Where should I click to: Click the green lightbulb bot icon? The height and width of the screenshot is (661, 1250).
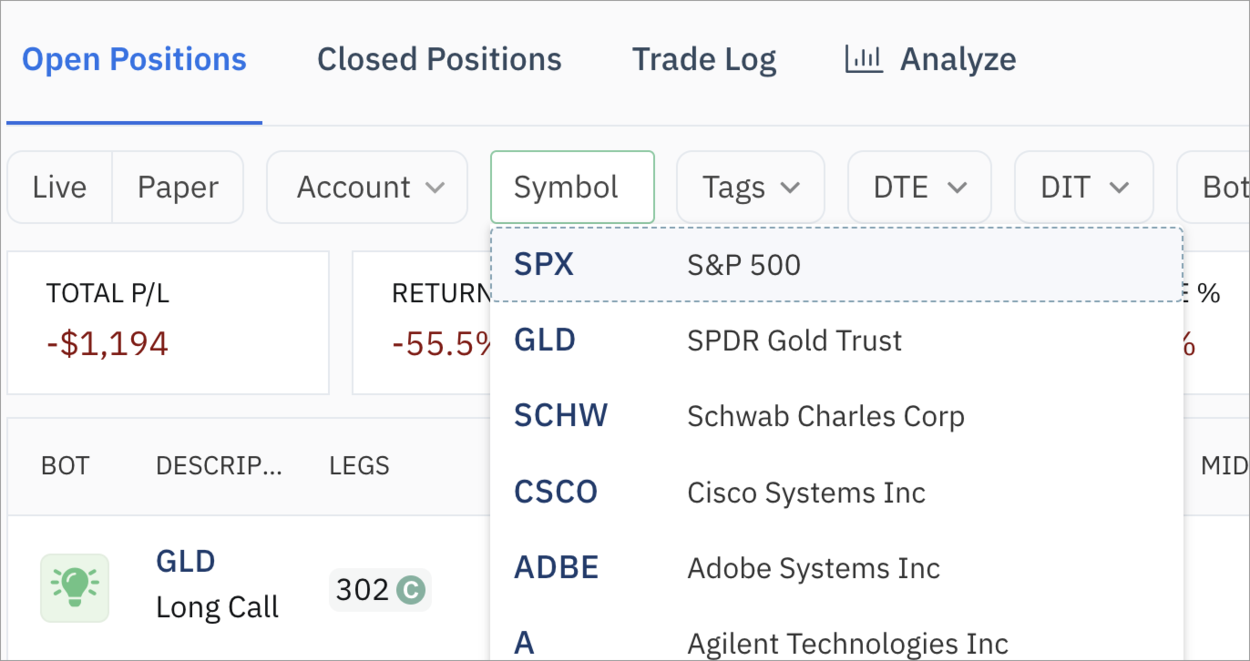pos(75,587)
